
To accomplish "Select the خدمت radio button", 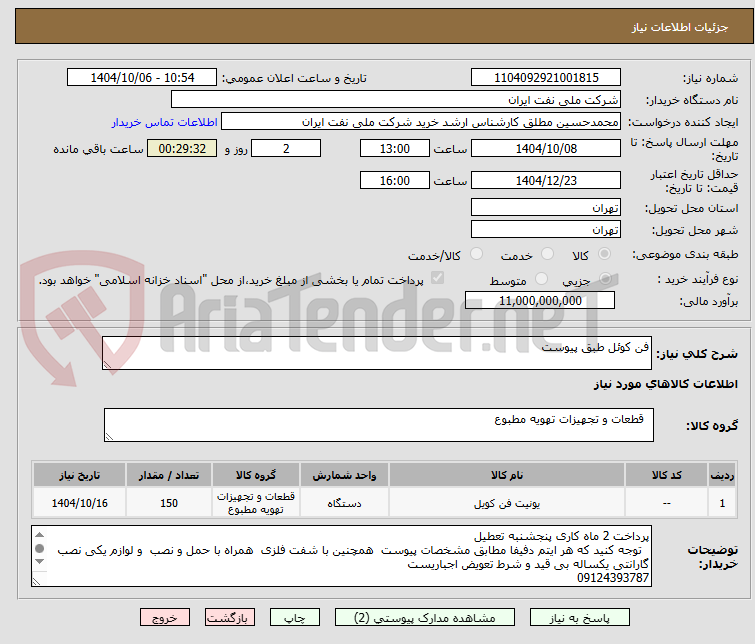I will [x=547, y=254].
